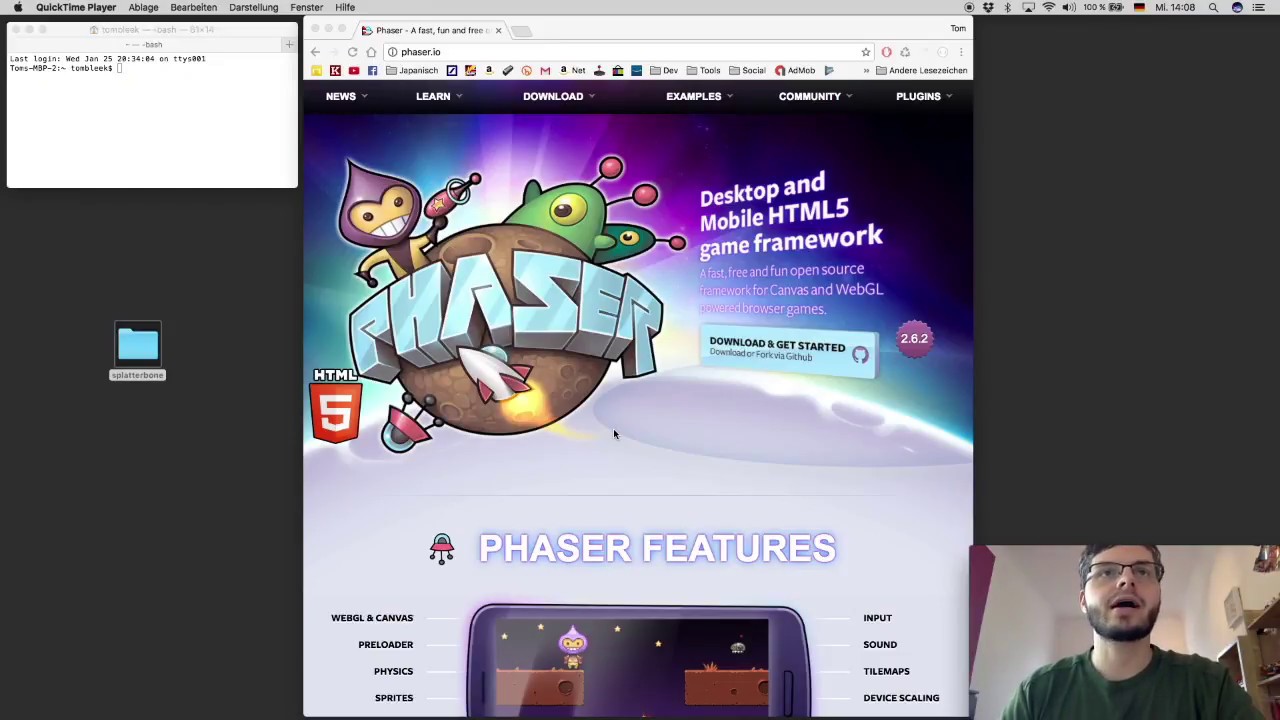Open the Hilfe menu
This screenshot has width=1280, height=720.
[345, 7]
